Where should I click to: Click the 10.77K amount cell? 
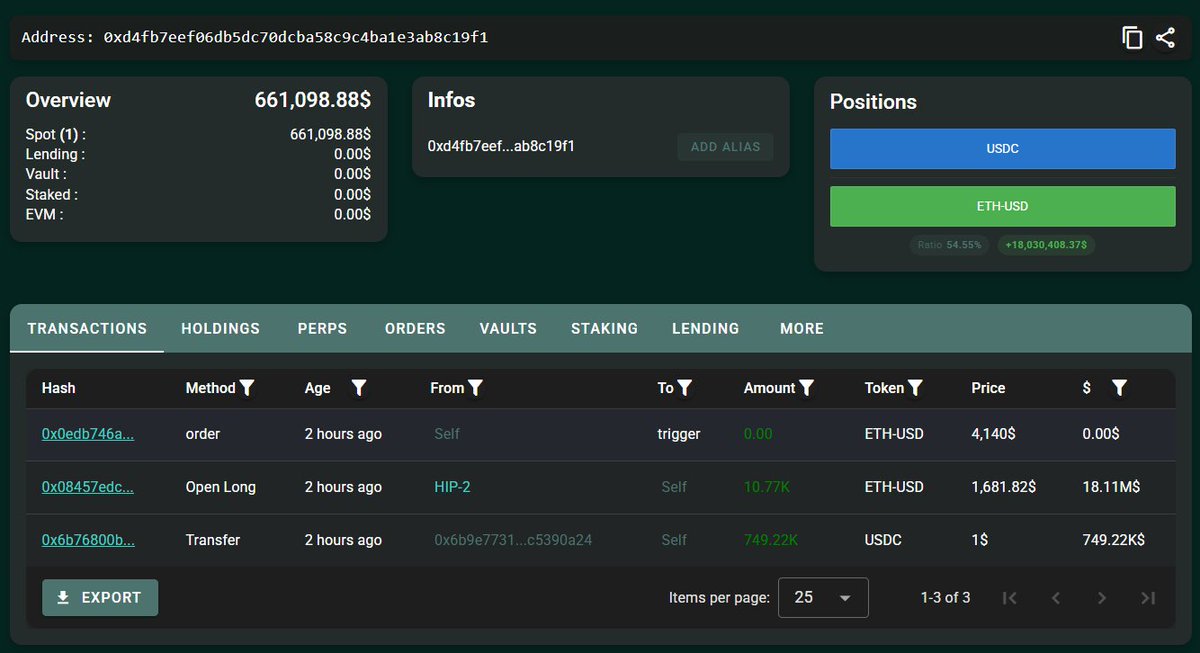pyautogui.click(x=767, y=487)
